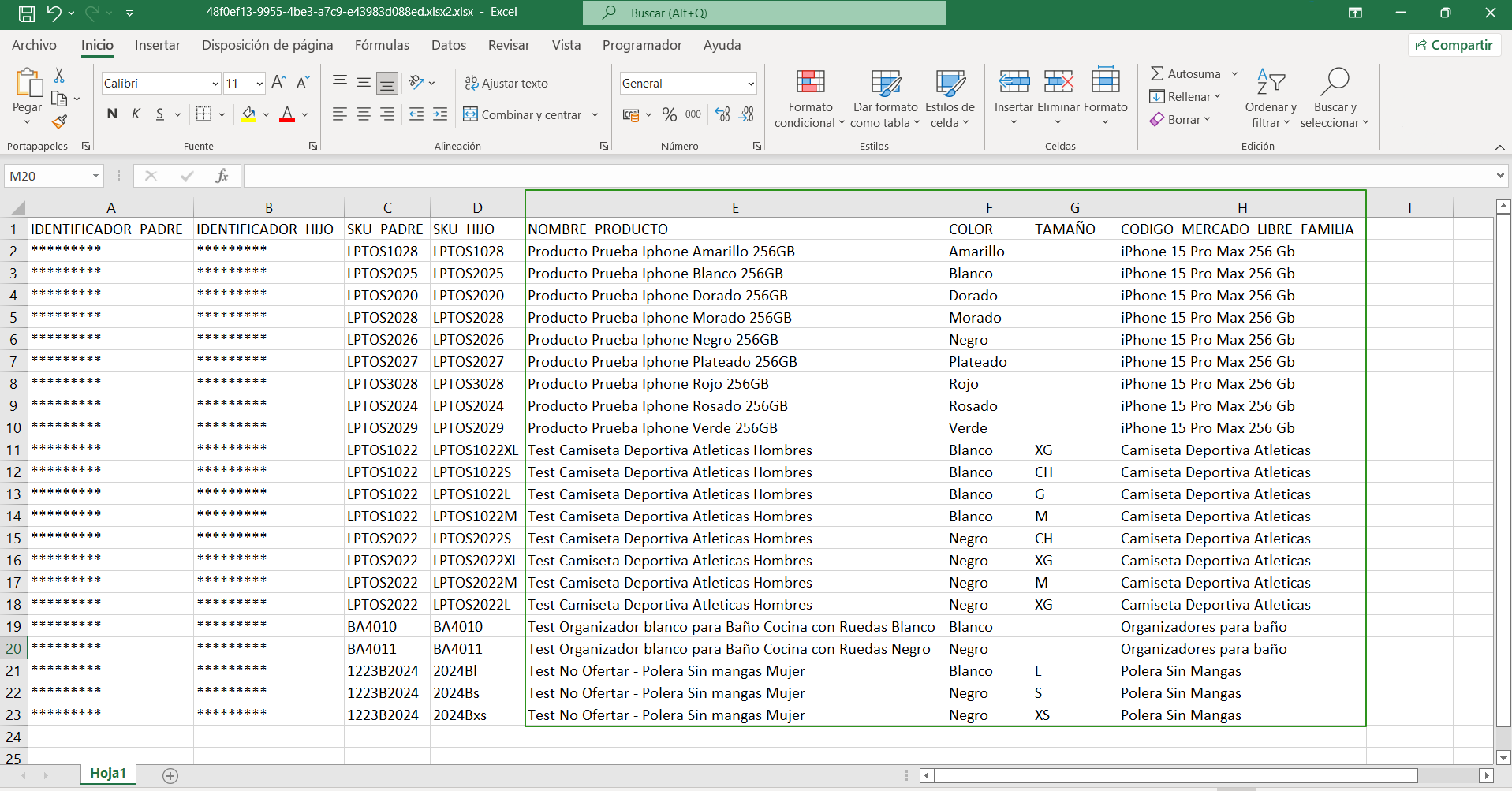The height and width of the screenshot is (791, 1512).
Task: Select column E header
Action: pyautogui.click(x=735, y=207)
